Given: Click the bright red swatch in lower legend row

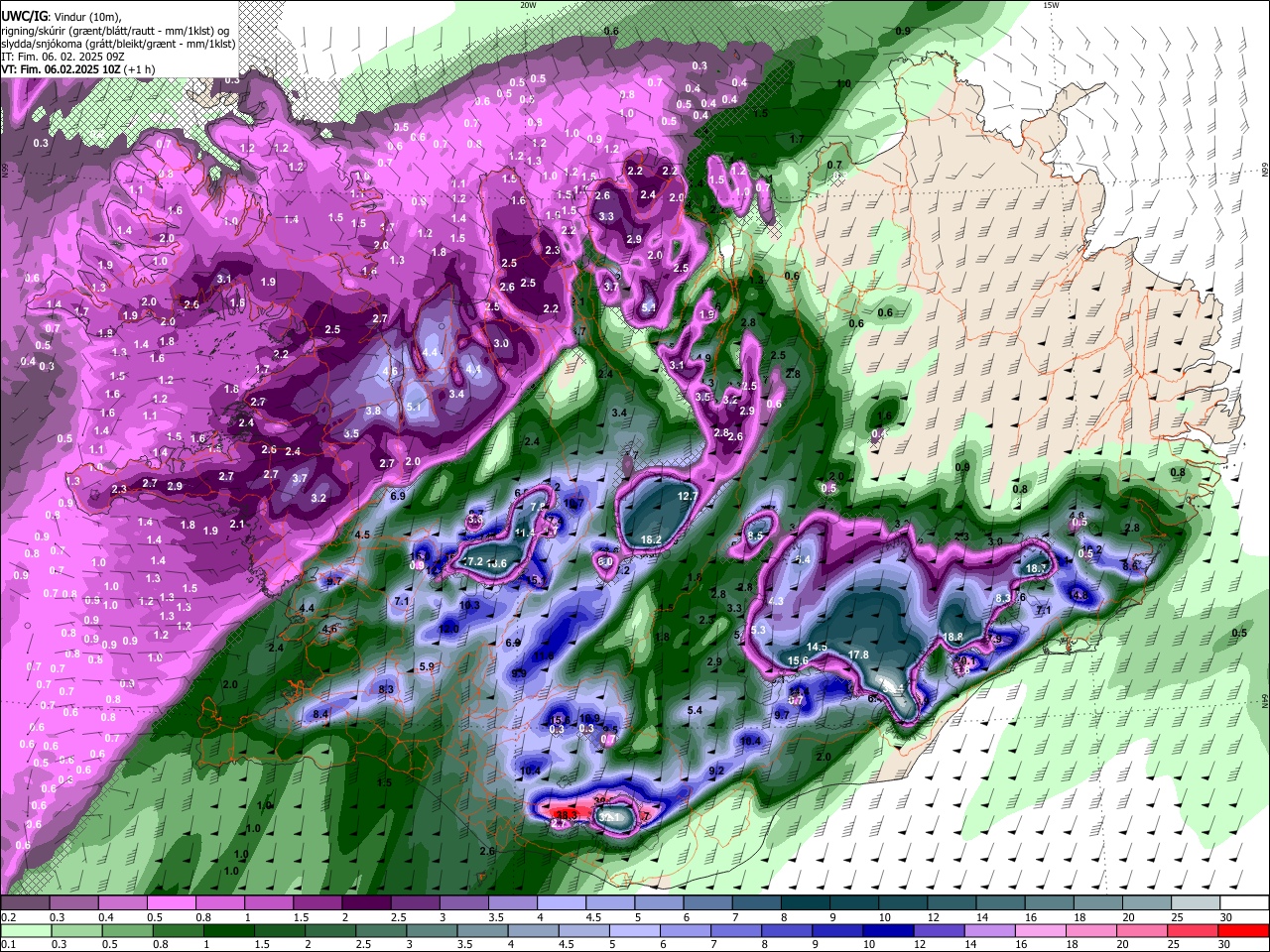Looking at the screenshot, I should [x=1244, y=930].
